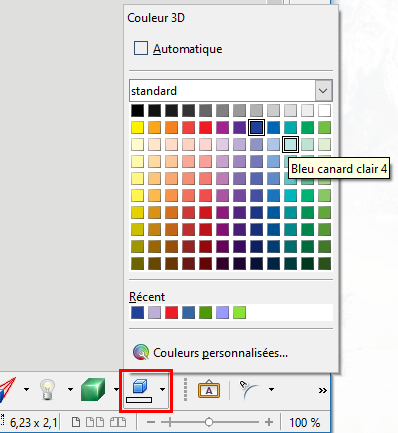The image size is (398, 433).
Task: Click the red Direction arrow icon
Action: (x=8, y=389)
